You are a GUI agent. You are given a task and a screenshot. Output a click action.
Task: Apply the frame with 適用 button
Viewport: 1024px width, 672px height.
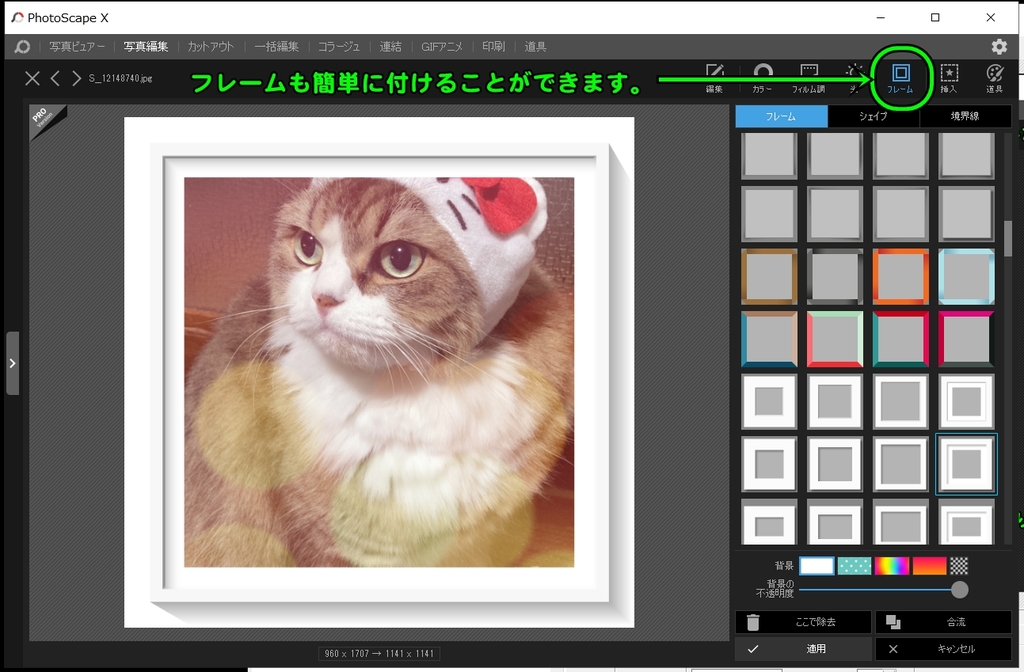(803, 648)
